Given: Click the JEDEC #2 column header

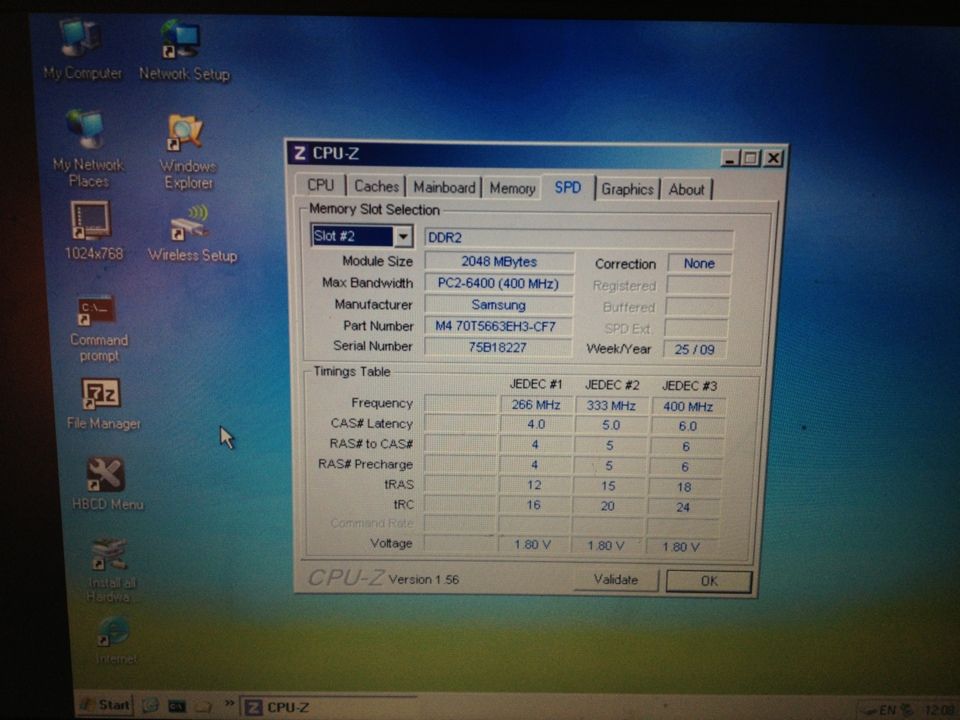Looking at the screenshot, I should (x=612, y=385).
